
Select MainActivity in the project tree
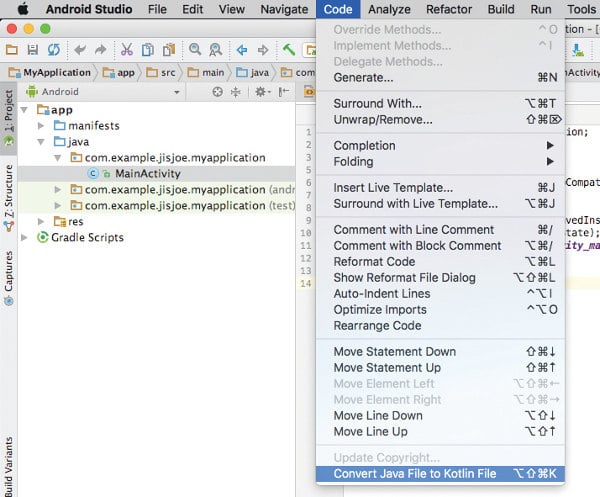pos(147,174)
